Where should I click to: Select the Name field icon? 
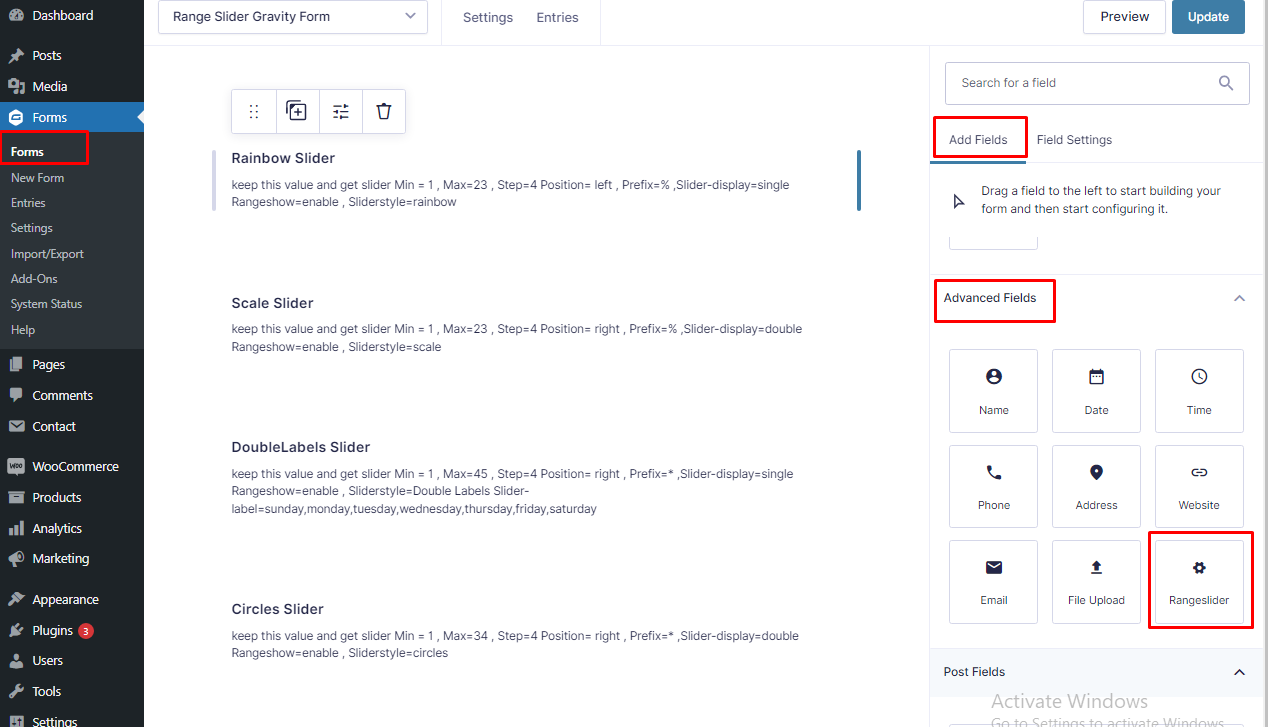click(x=993, y=390)
